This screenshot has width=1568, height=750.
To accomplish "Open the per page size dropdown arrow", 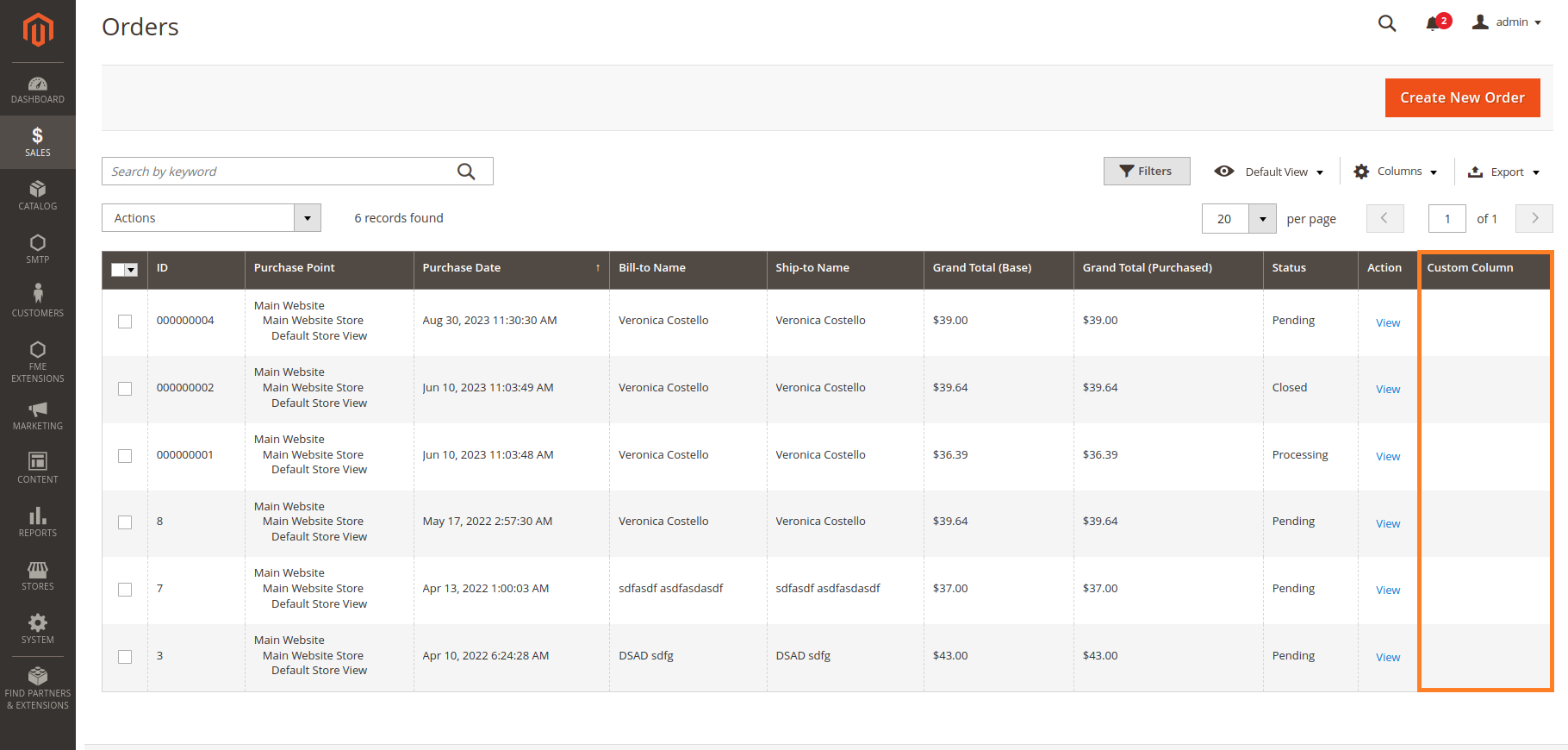I will point(1262,219).
